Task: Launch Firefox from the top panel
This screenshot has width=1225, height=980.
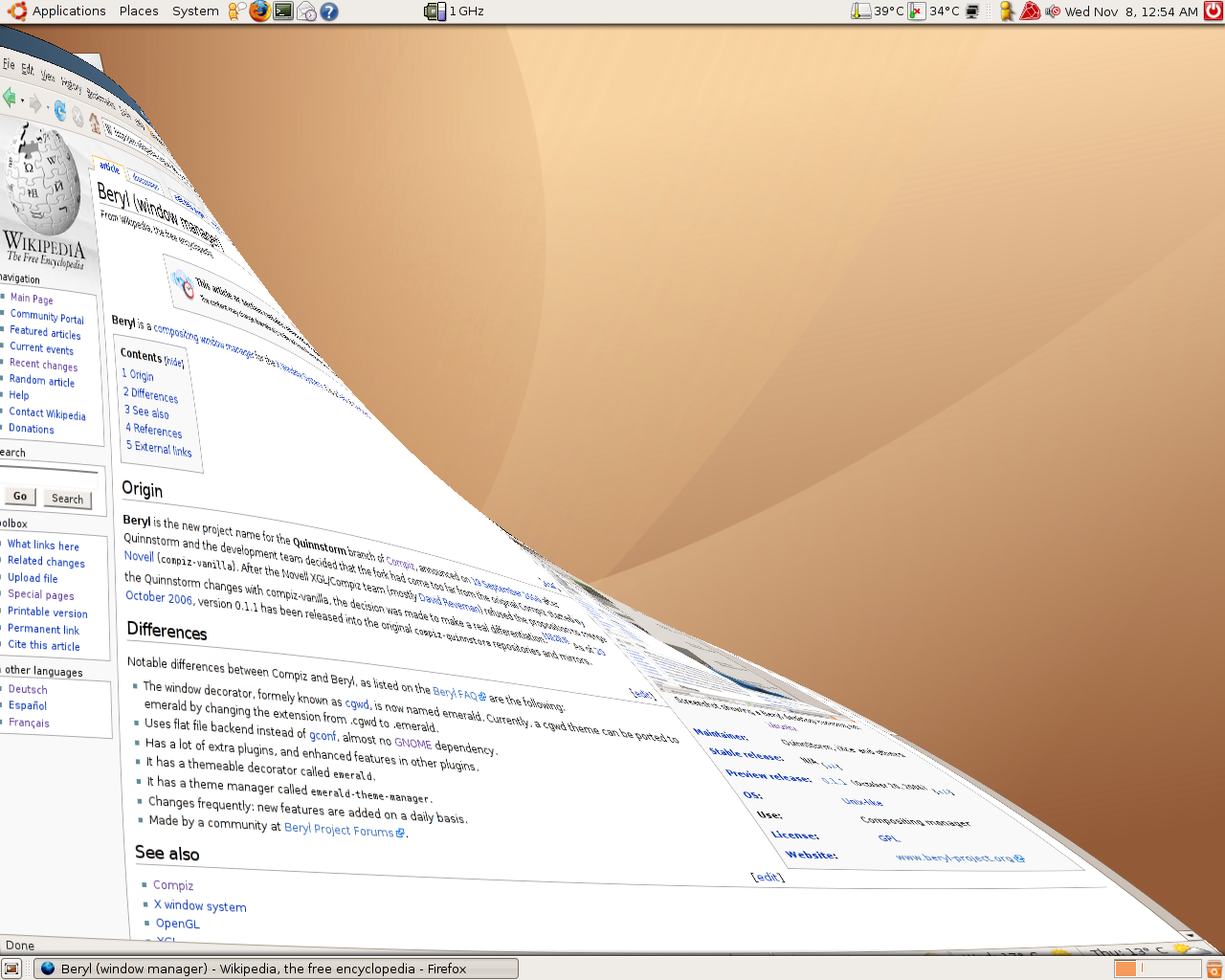Action: [x=259, y=11]
